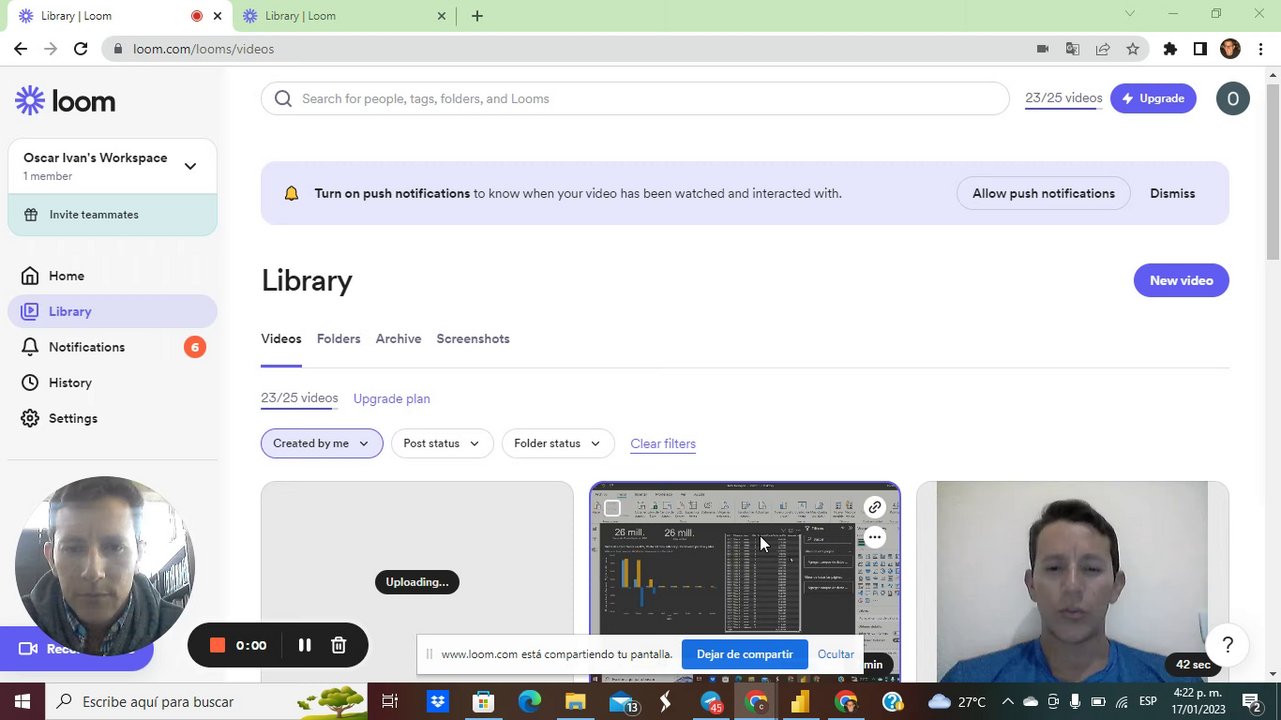Click Ocultar on the sharing bar
The width and height of the screenshot is (1281, 720).
tap(836, 654)
